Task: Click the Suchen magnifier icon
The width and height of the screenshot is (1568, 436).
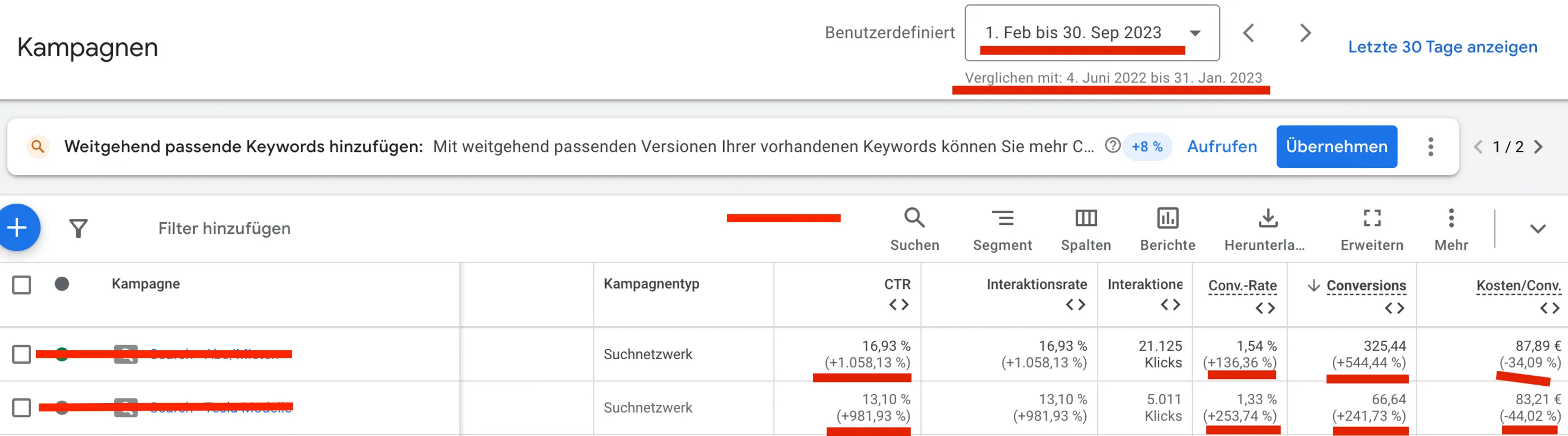Action: pos(914,217)
